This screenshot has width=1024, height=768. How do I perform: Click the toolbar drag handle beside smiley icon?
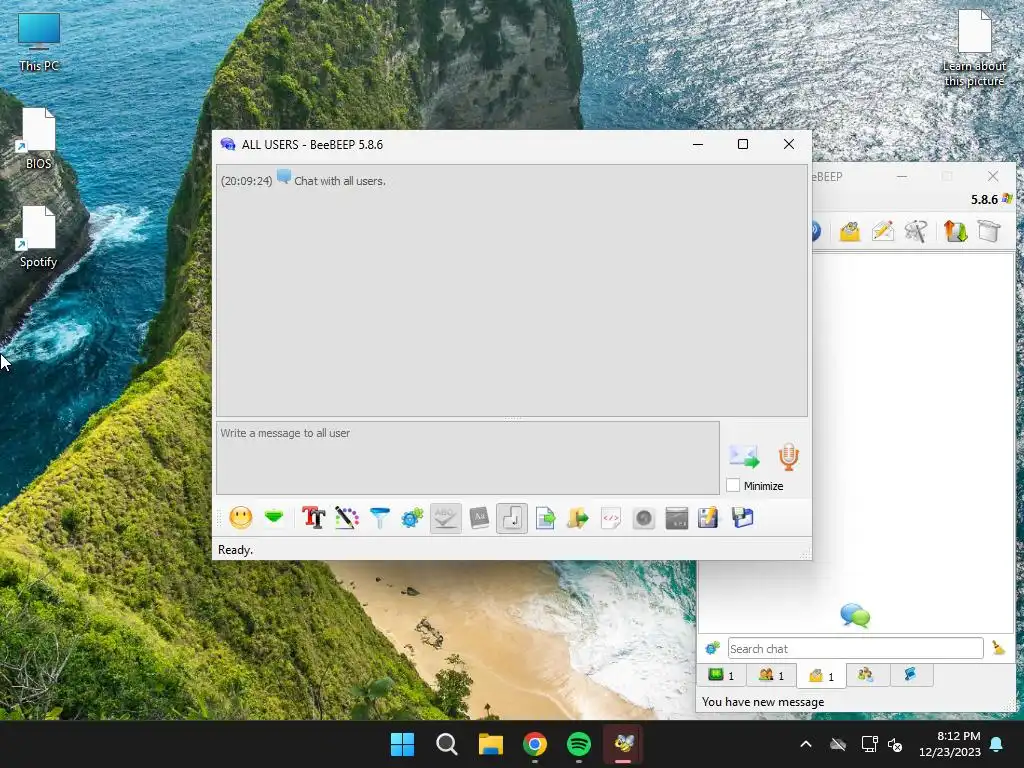pyautogui.click(x=220, y=519)
